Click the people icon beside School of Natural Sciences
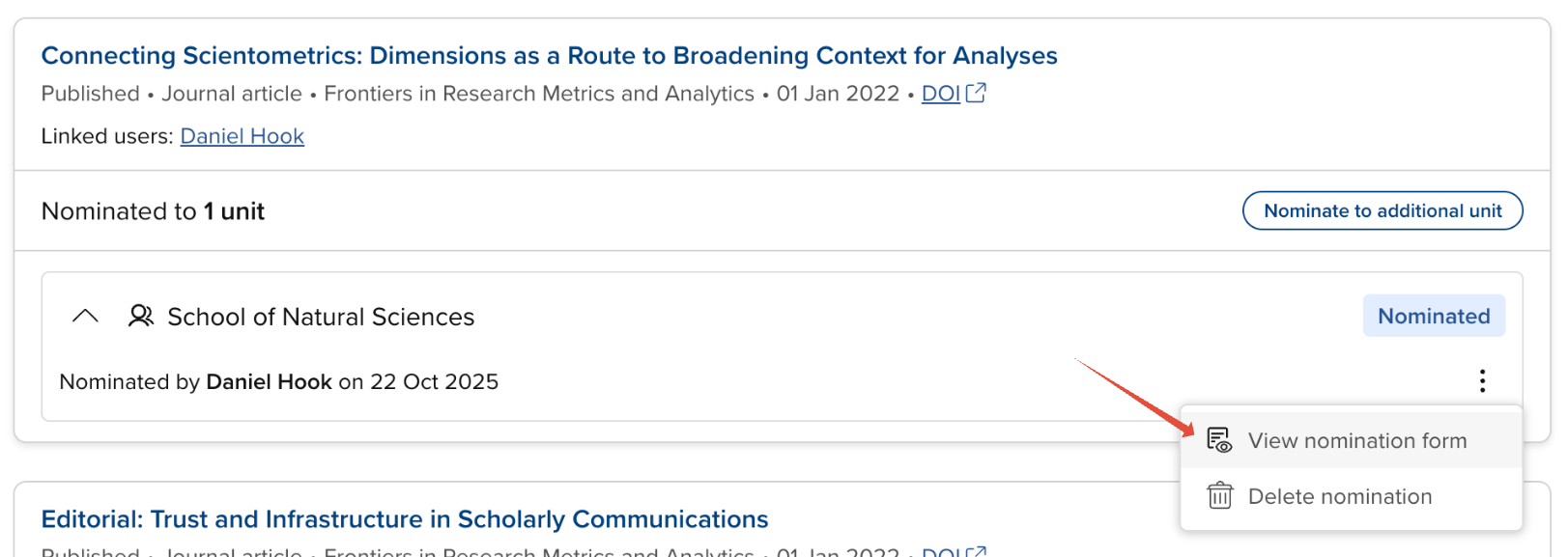This screenshot has width=1568, height=557. (x=141, y=316)
